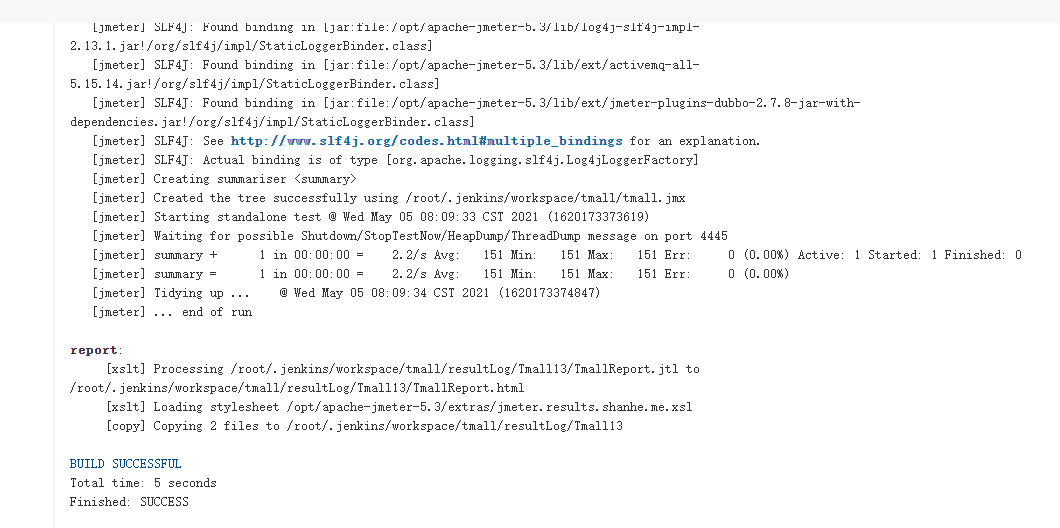
Task: Click the Starting standalone test line
Action: (370, 217)
